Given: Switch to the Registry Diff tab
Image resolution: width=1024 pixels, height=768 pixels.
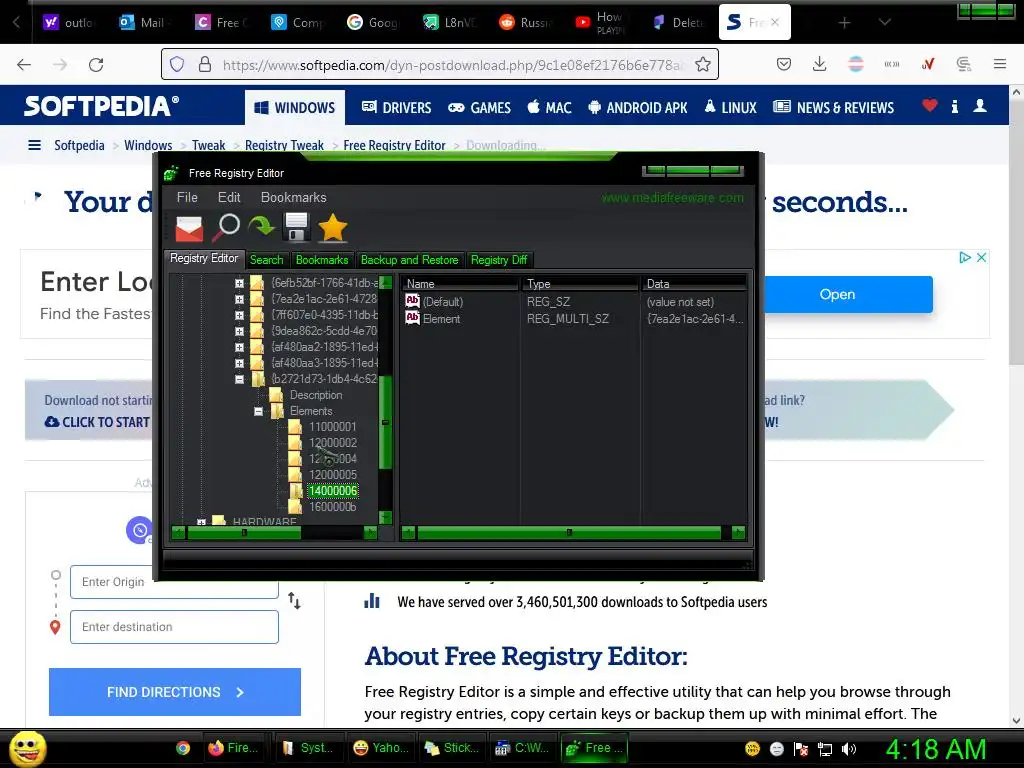Looking at the screenshot, I should click(x=499, y=260).
